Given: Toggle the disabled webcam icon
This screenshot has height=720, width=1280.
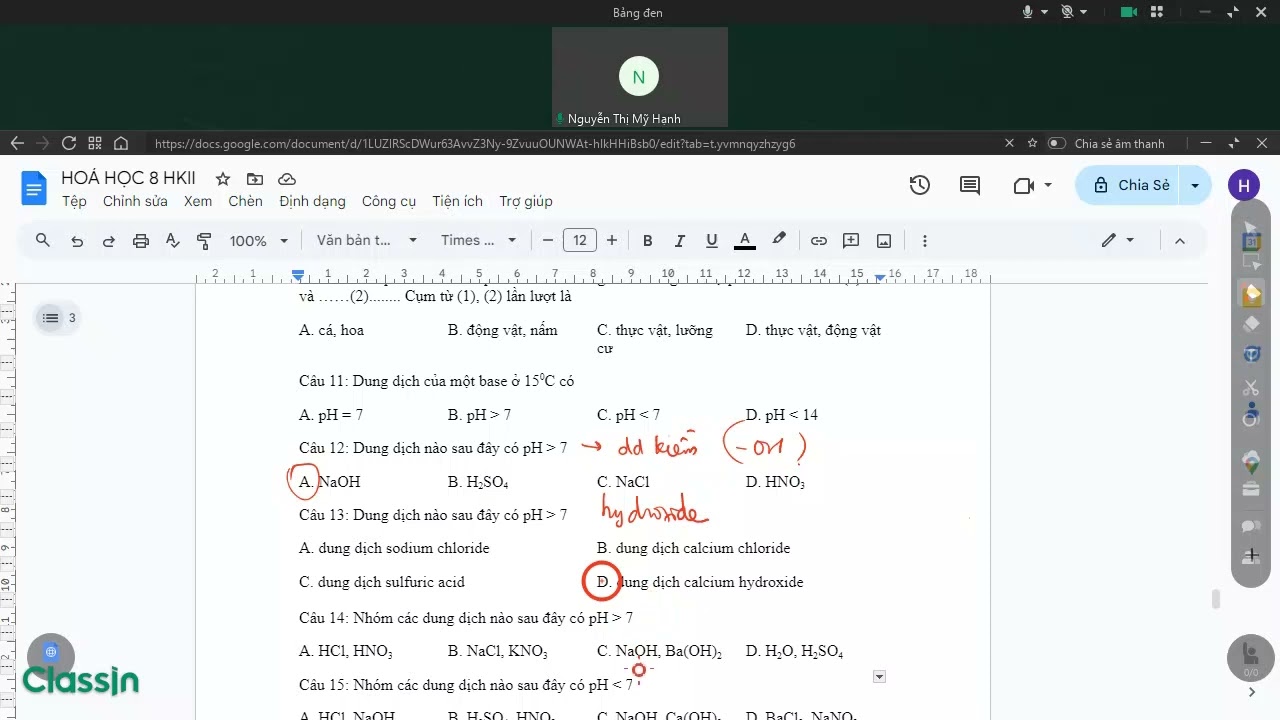Looking at the screenshot, I should tap(1067, 12).
